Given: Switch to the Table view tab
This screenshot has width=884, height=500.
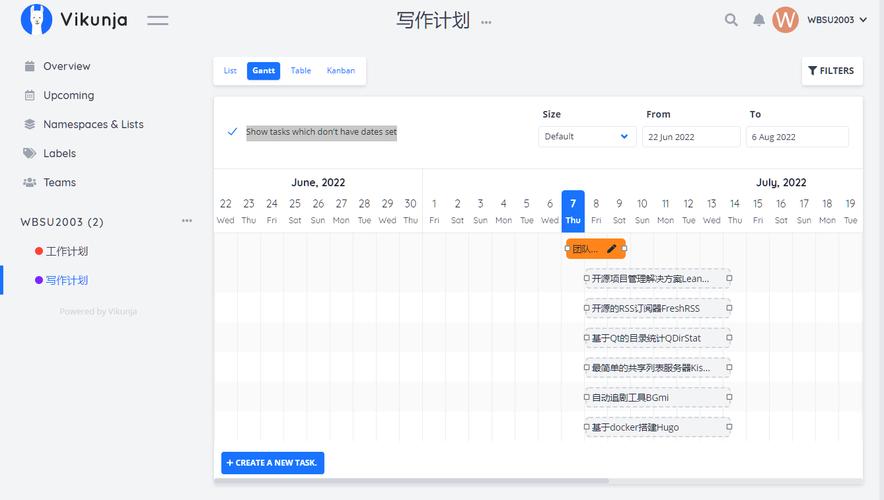Looking at the screenshot, I should pos(301,70).
